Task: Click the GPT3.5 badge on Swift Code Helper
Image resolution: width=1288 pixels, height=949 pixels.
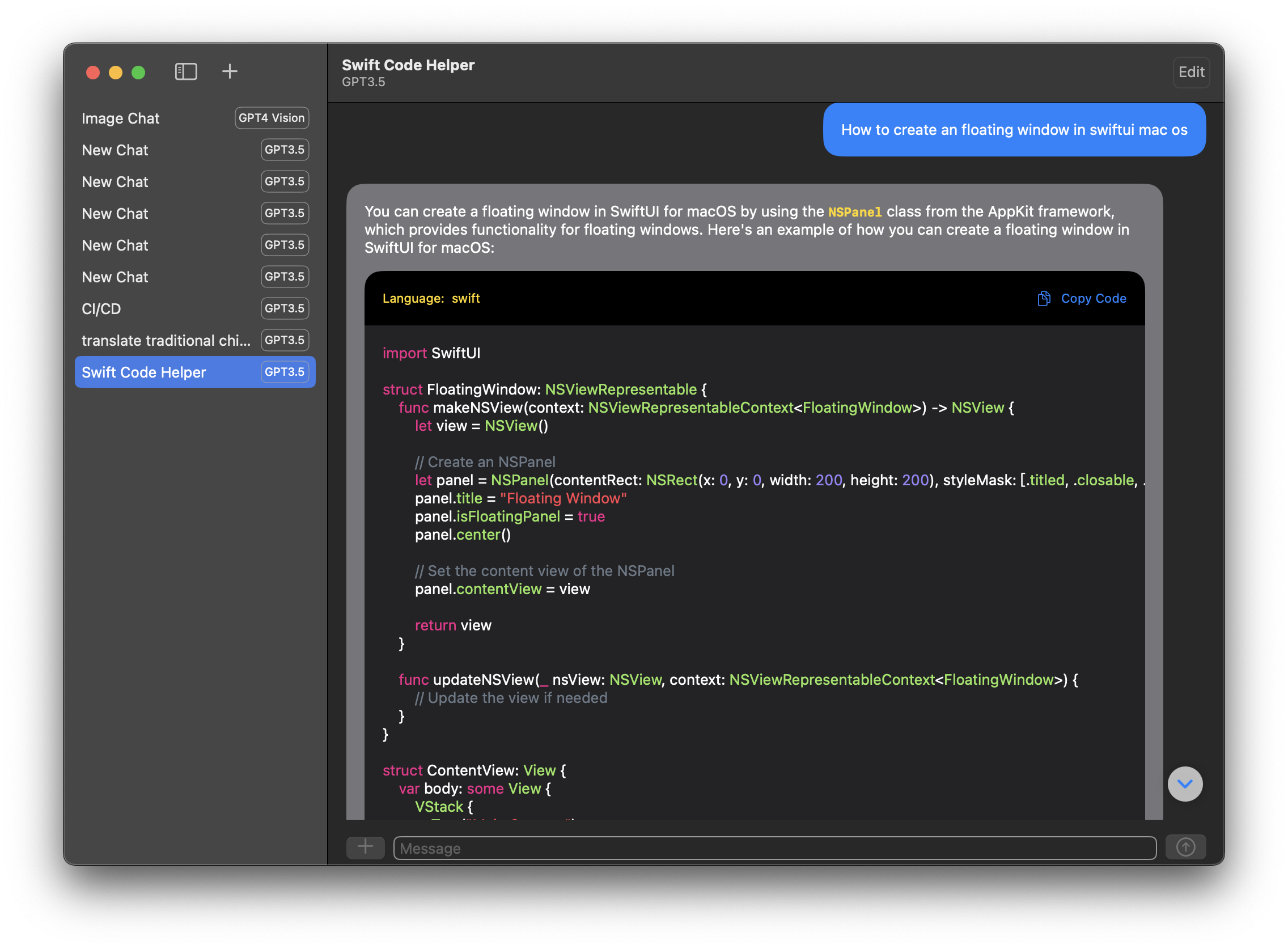Action: [x=285, y=372]
